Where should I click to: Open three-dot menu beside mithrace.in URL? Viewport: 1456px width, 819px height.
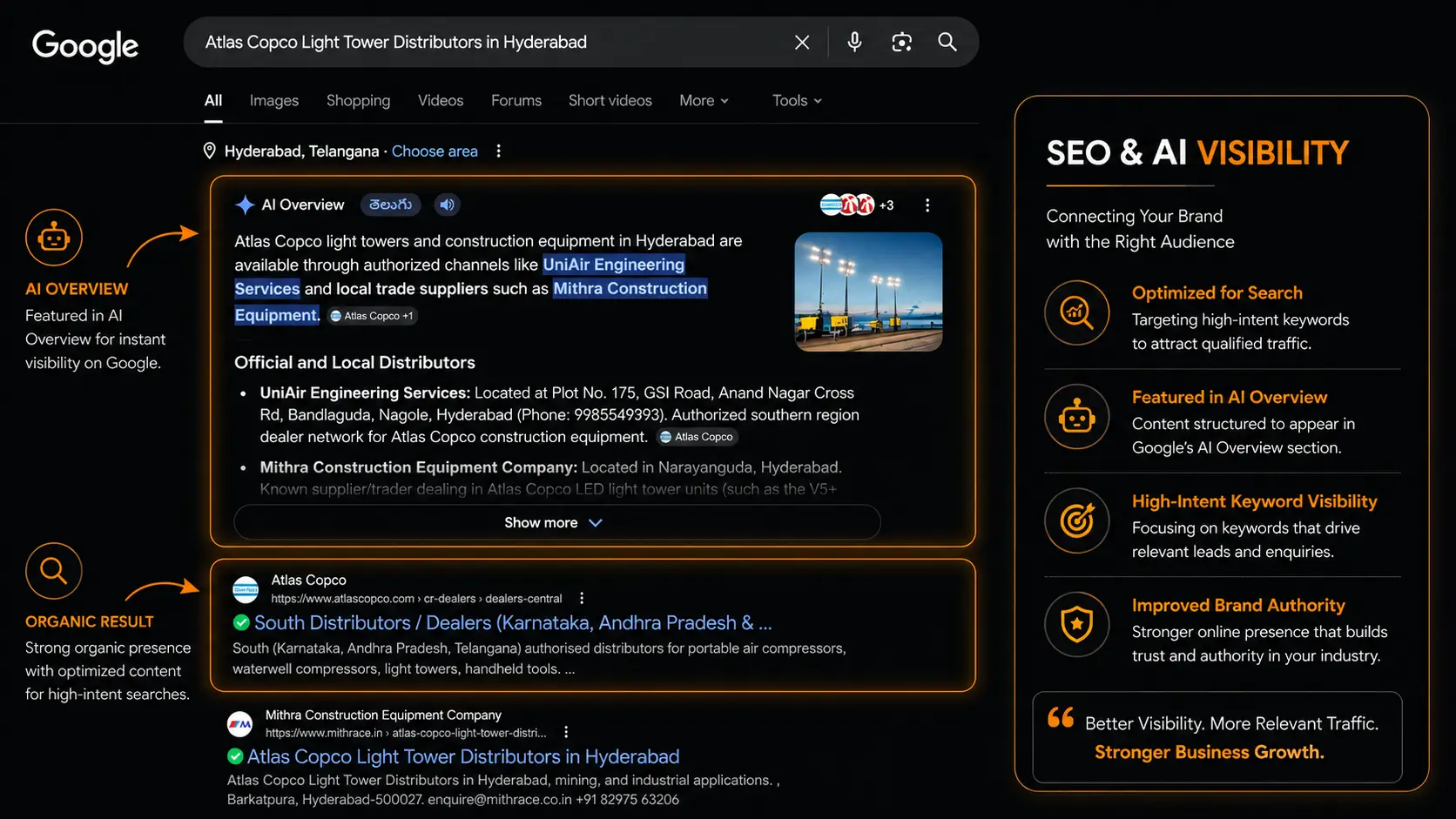[566, 733]
